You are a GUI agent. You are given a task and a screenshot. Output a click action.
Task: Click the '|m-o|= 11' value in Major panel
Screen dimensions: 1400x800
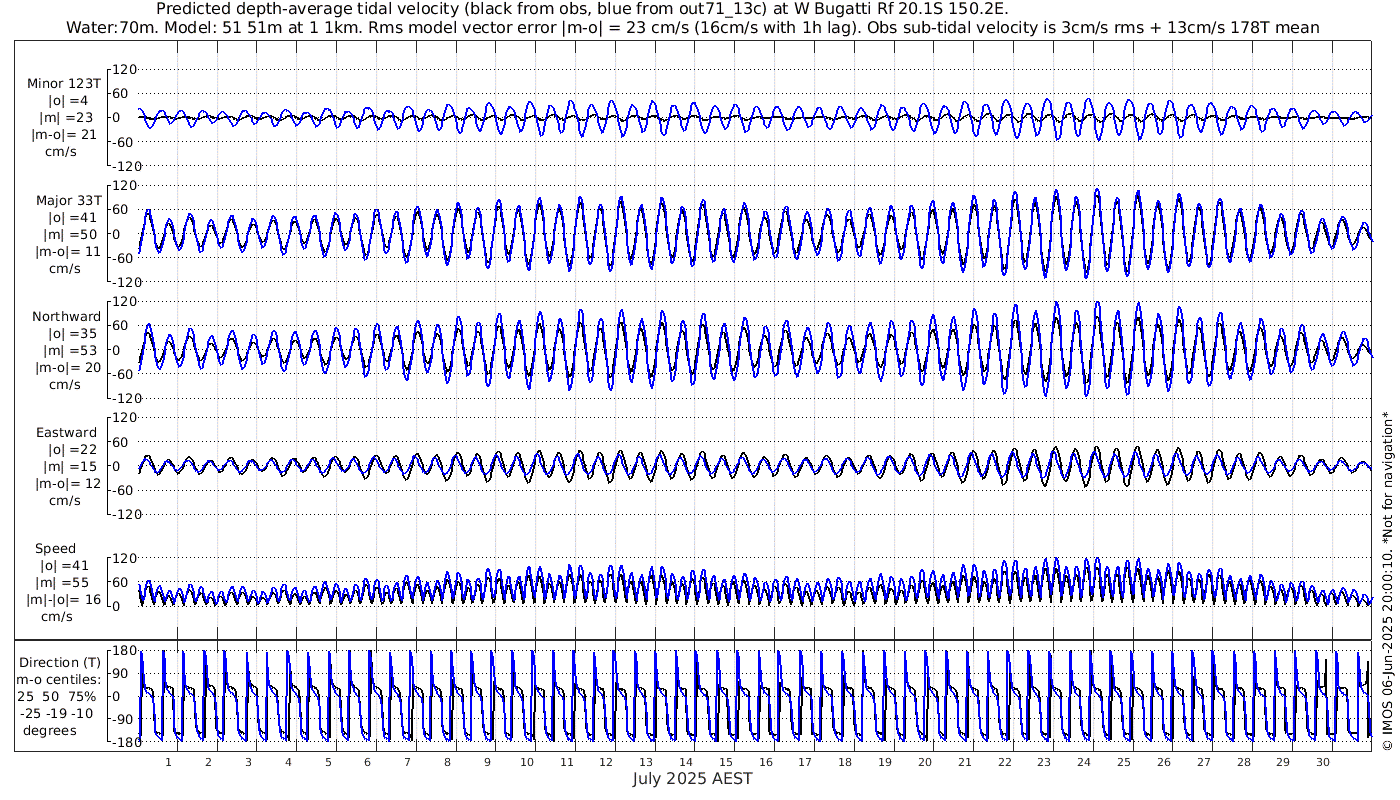[x=66, y=252]
